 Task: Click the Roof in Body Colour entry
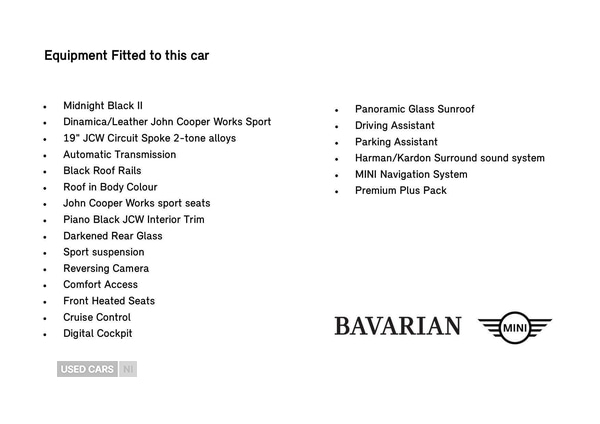coord(110,187)
